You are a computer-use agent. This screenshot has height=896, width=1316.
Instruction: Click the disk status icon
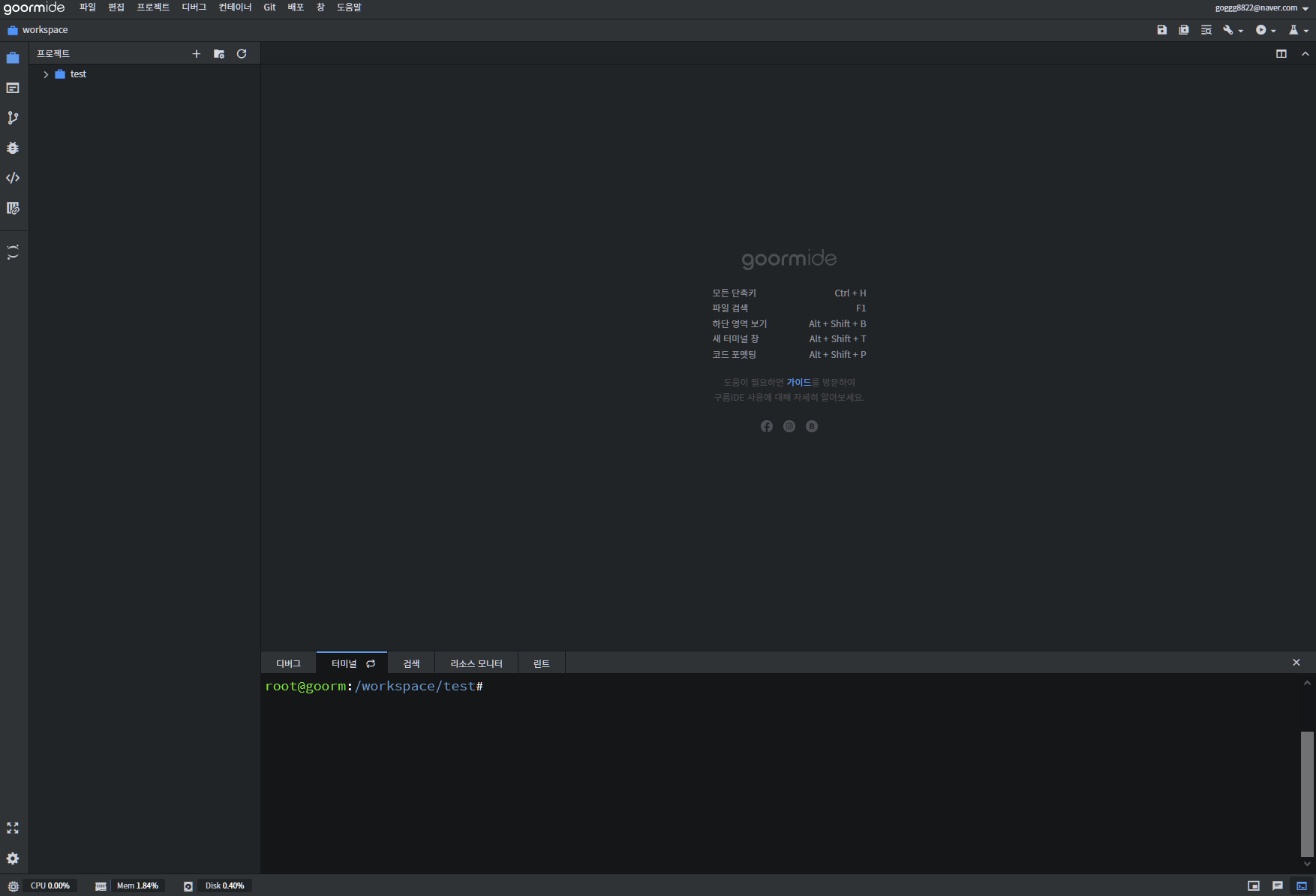[x=188, y=886]
